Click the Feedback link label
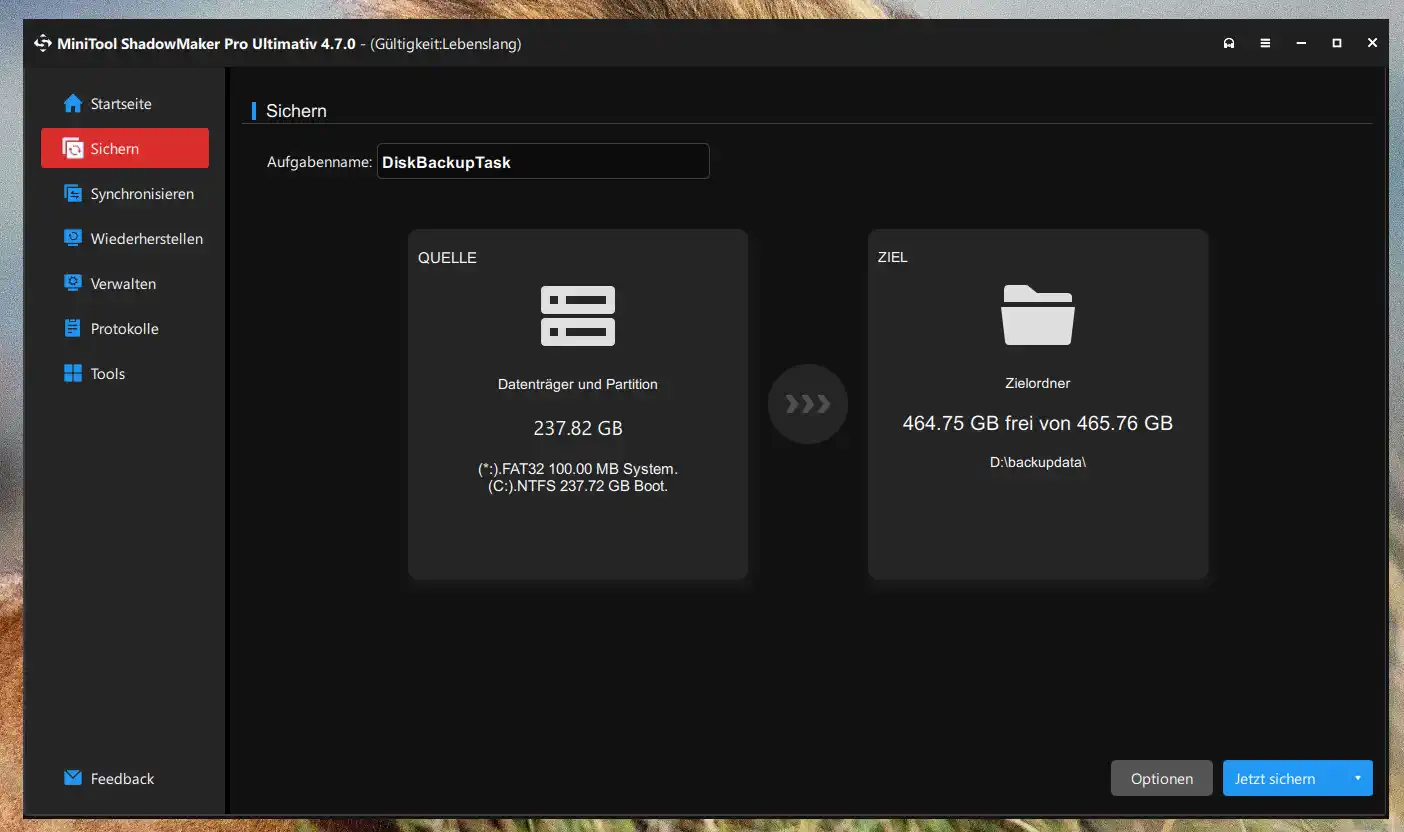 coord(122,779)
